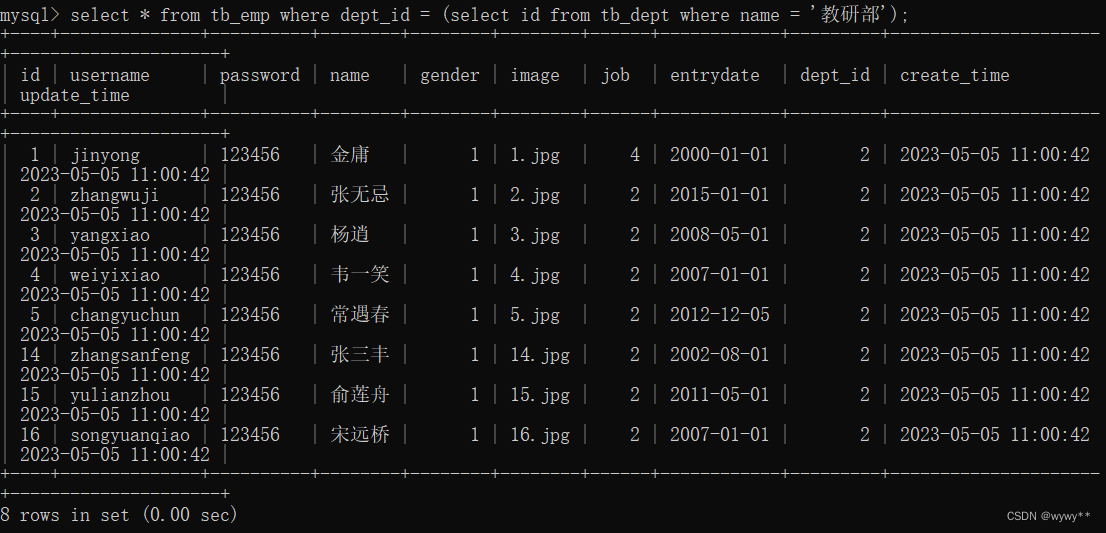Click image value '15.jpg'
Screen dimensions: 1106x533
[540, 395]
